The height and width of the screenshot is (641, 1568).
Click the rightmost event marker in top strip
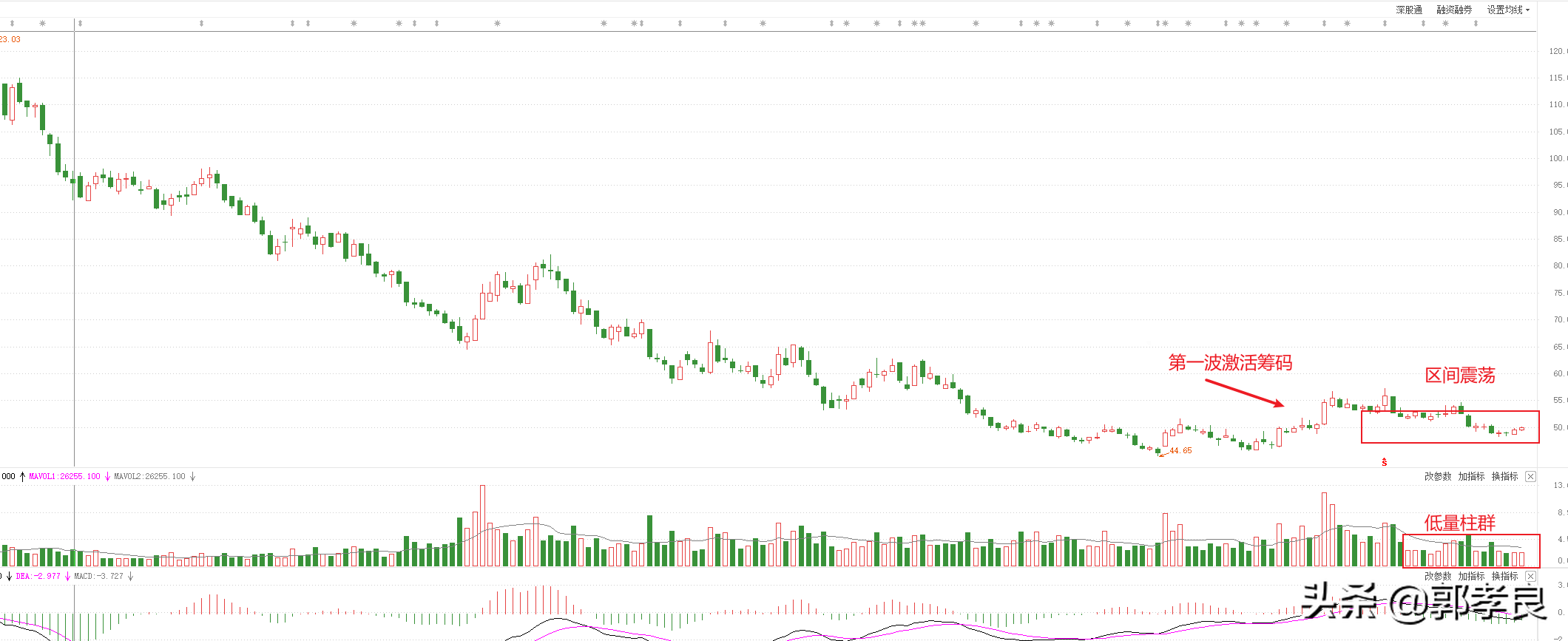[1476, 24]
